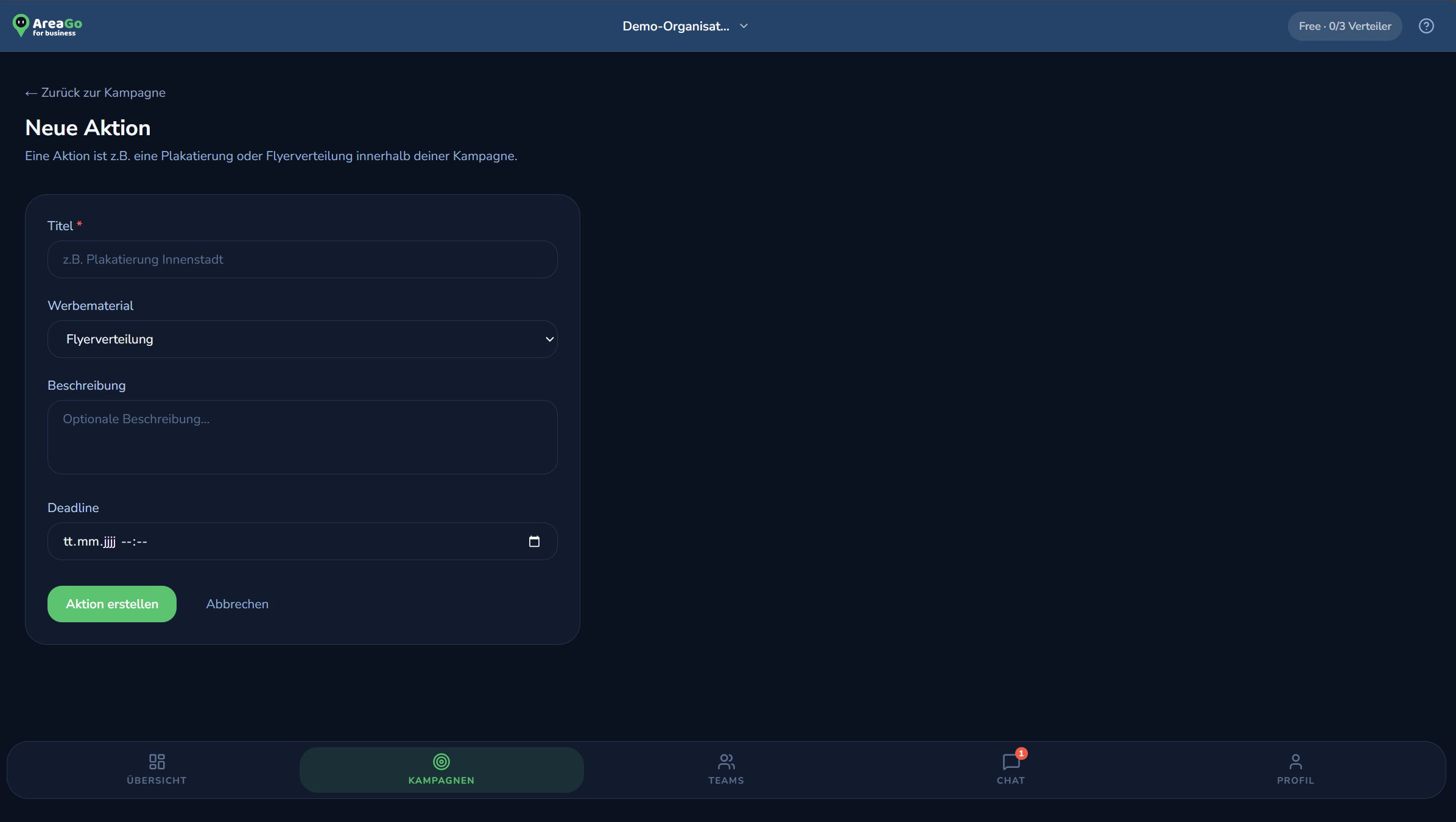Open the Übersicht tab
Image resolution: width=1456 pixels, height=822 pixels.
tap(157, 770)
